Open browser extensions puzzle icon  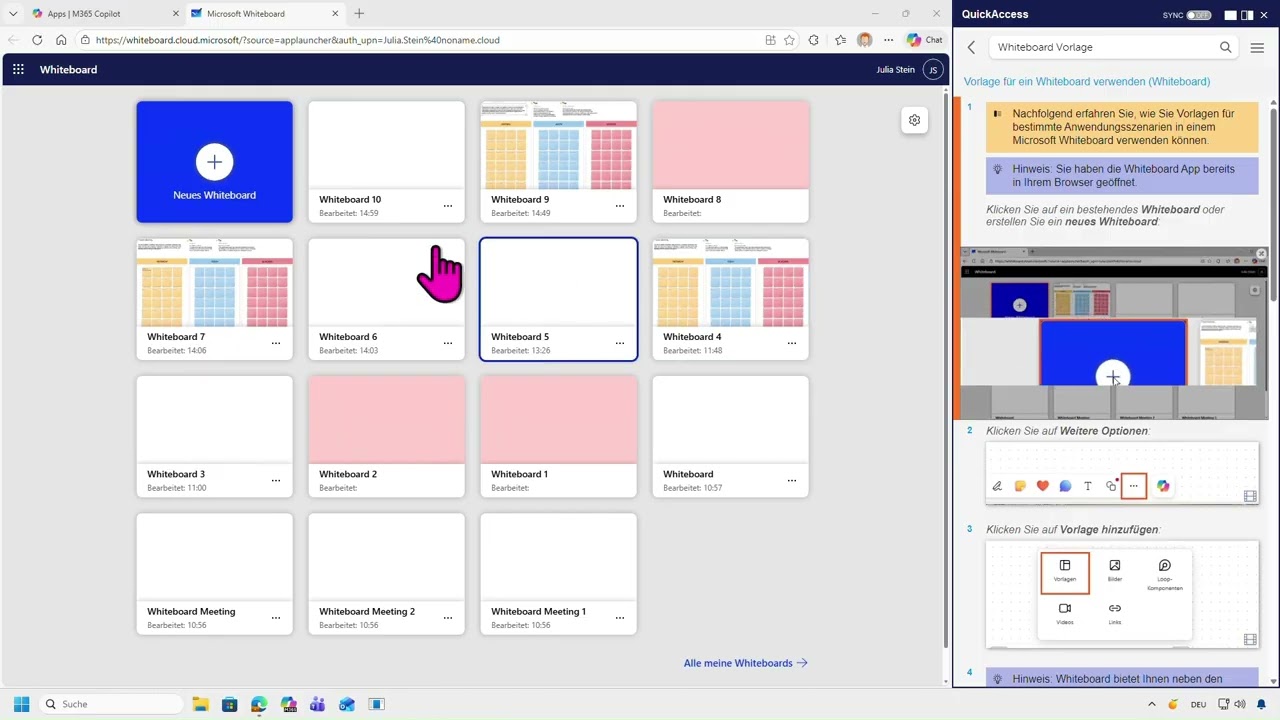click(x=813, y=40)
